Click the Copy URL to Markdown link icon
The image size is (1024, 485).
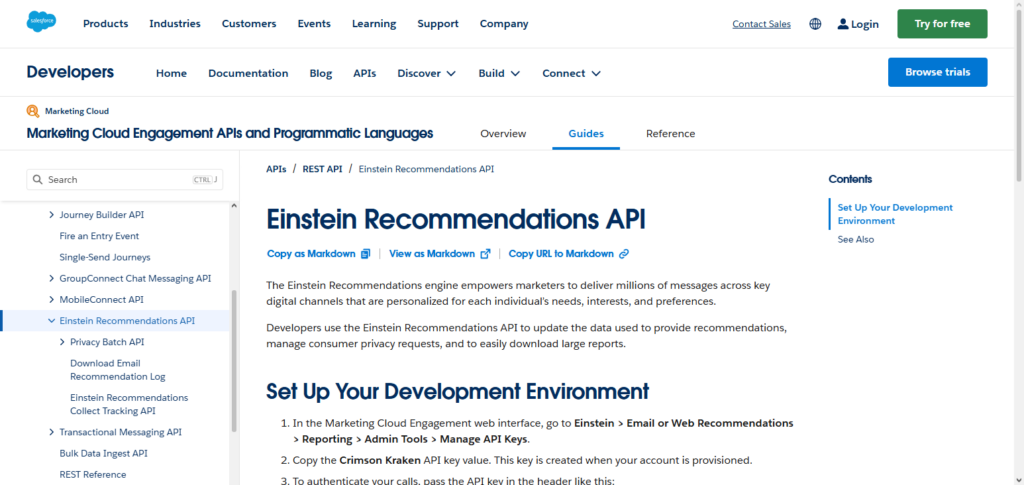[624, 254]
